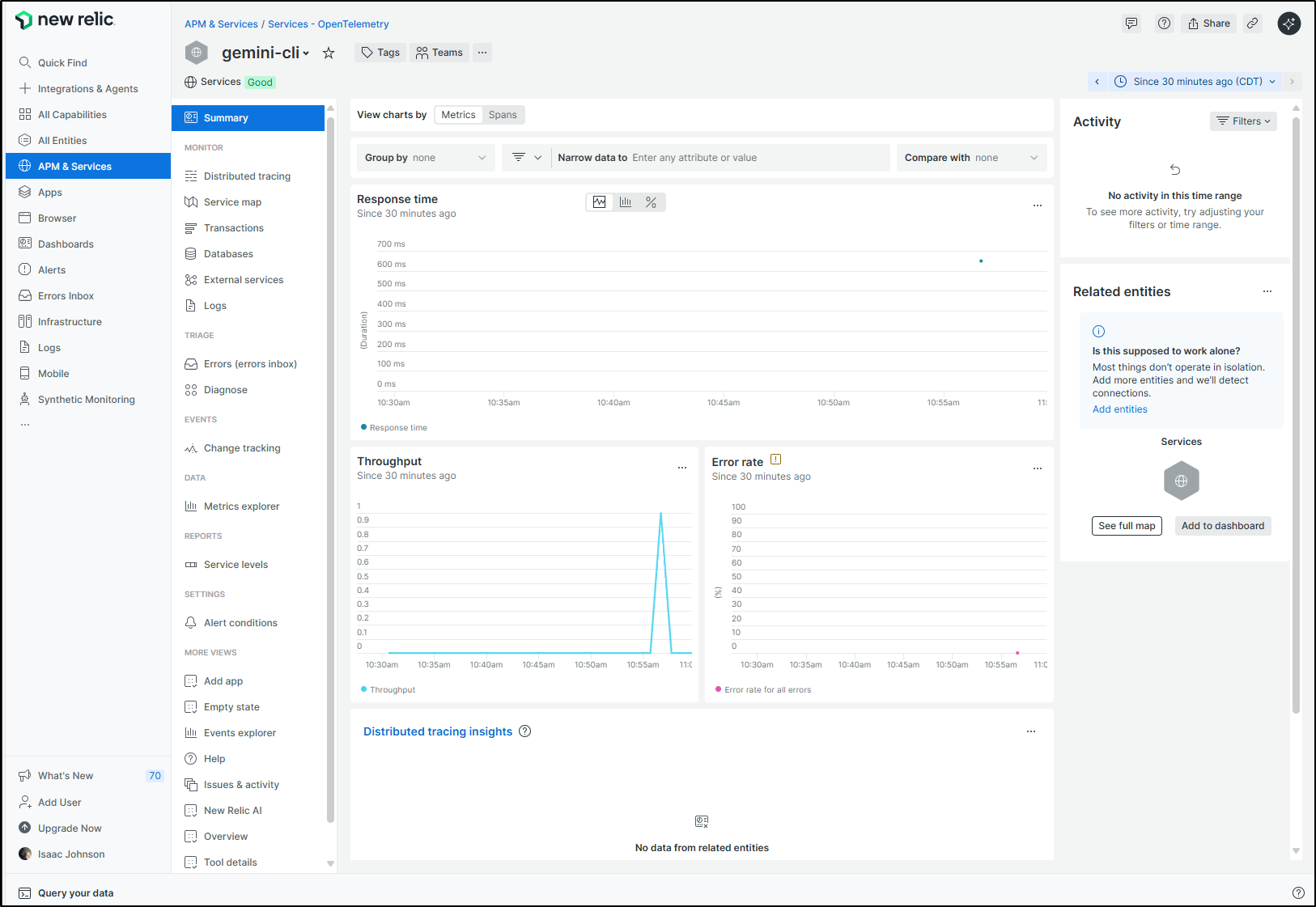The image size is (1316, 907).
Task: Open the filter icon dropdown beside Narrow data
Action: tap(527, 158)
